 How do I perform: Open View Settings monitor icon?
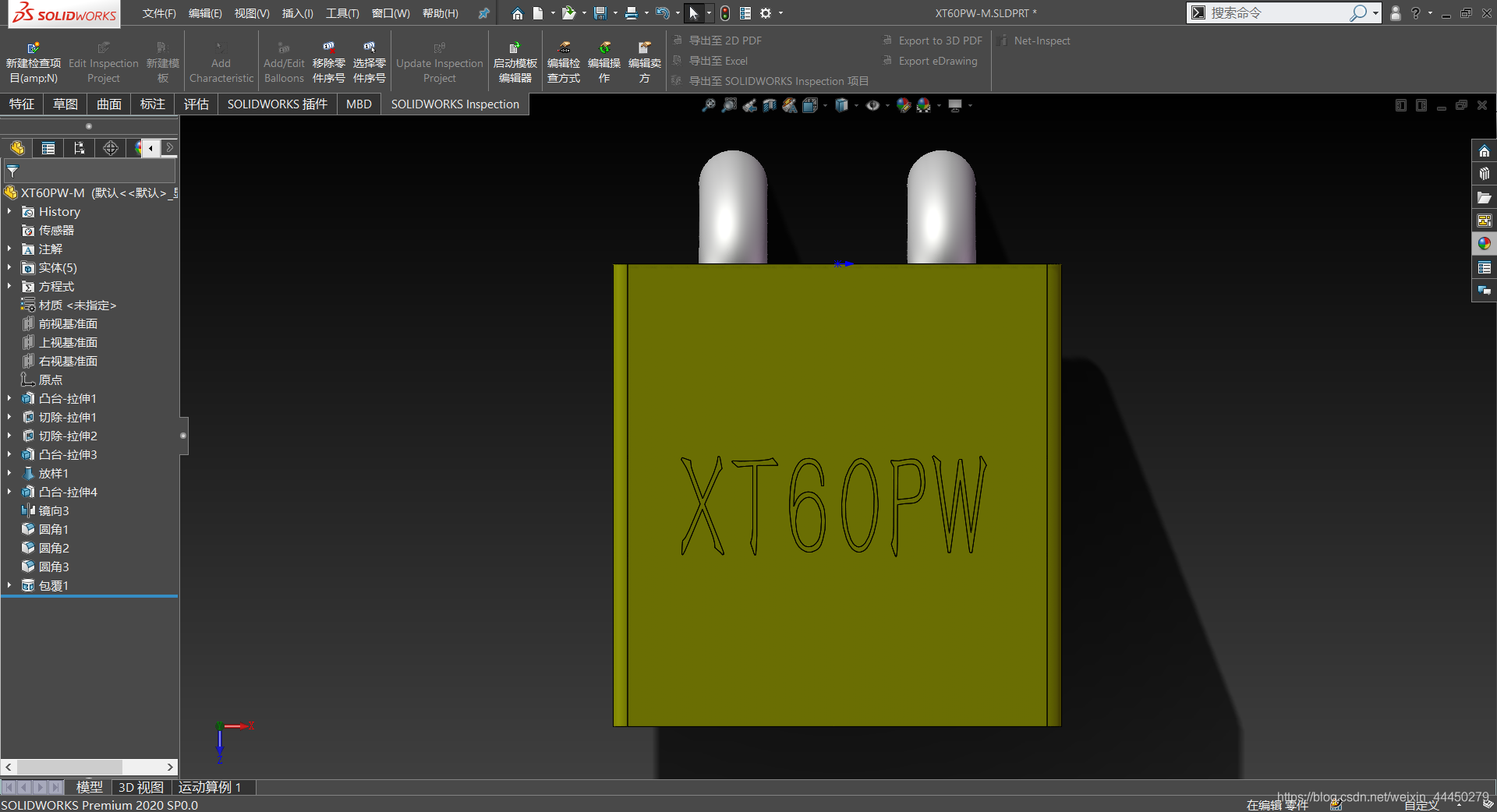pos(955,105)
